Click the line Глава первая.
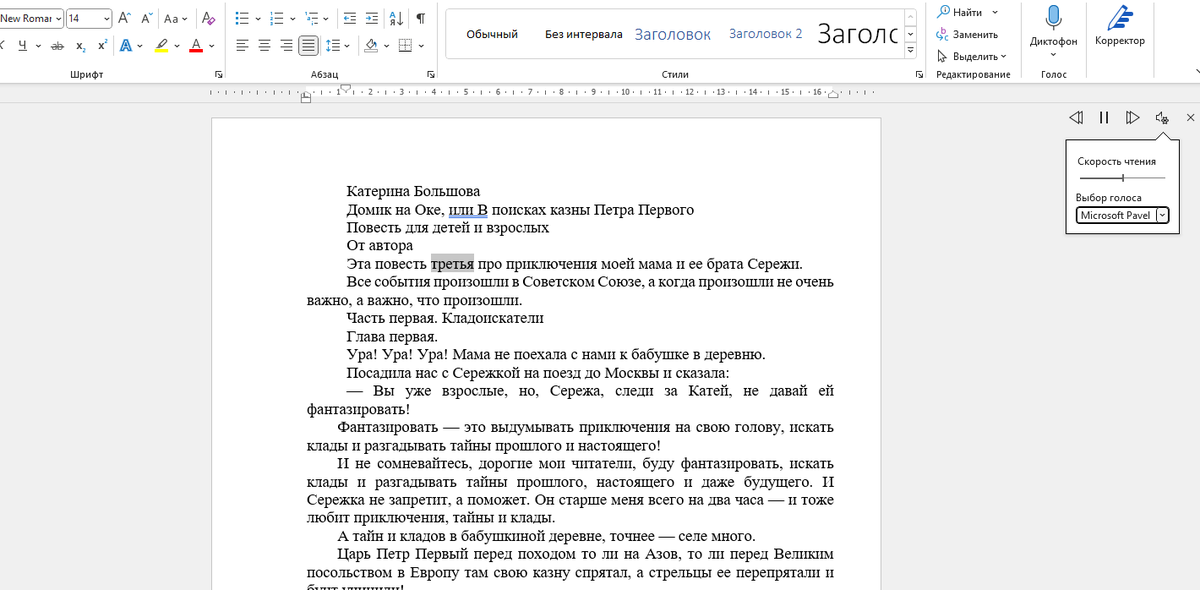The image size is (1200, 590). [392, 336]
